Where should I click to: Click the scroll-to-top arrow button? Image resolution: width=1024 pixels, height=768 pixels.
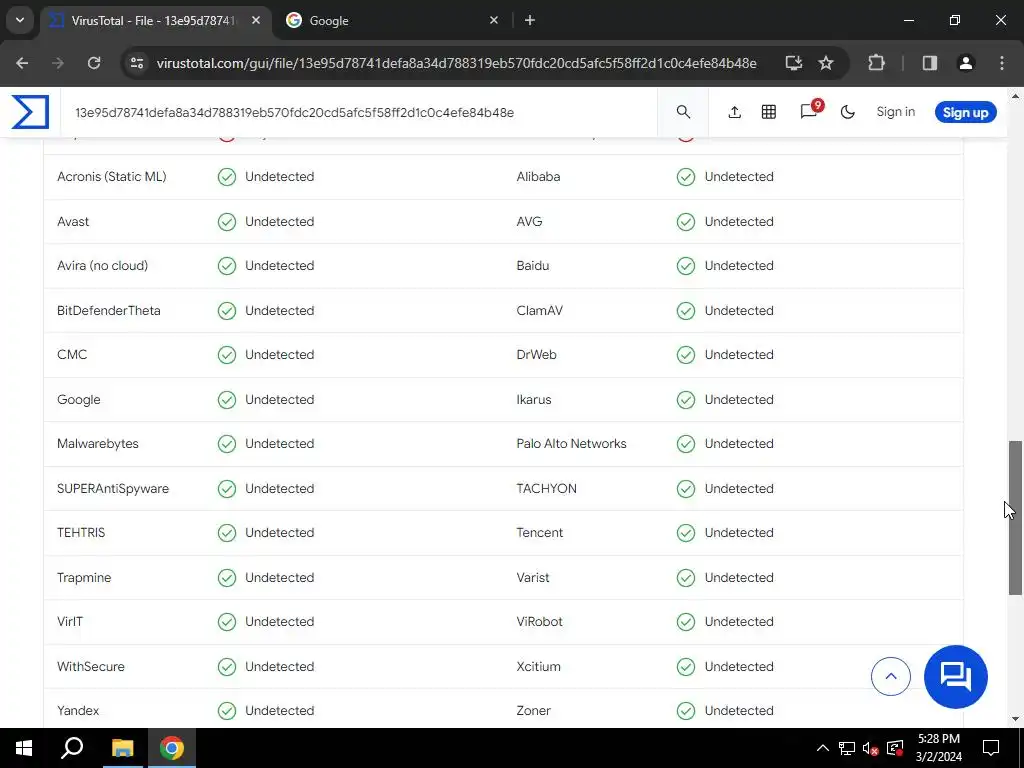pos(891,677)
